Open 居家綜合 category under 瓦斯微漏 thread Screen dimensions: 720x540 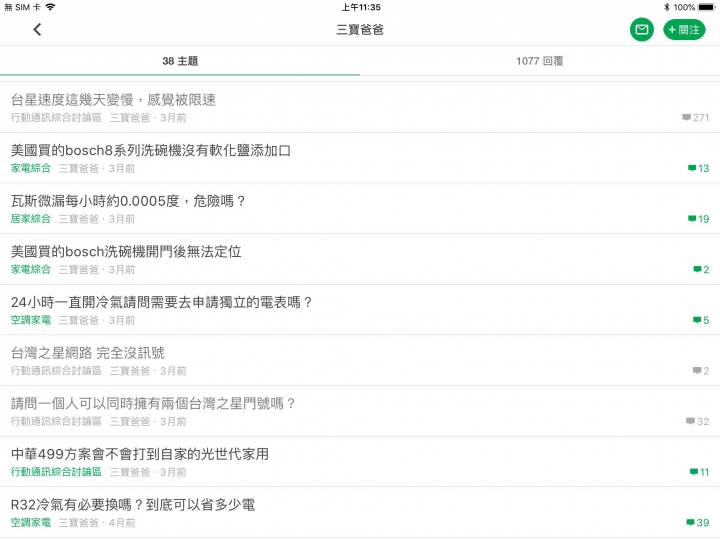31,219
